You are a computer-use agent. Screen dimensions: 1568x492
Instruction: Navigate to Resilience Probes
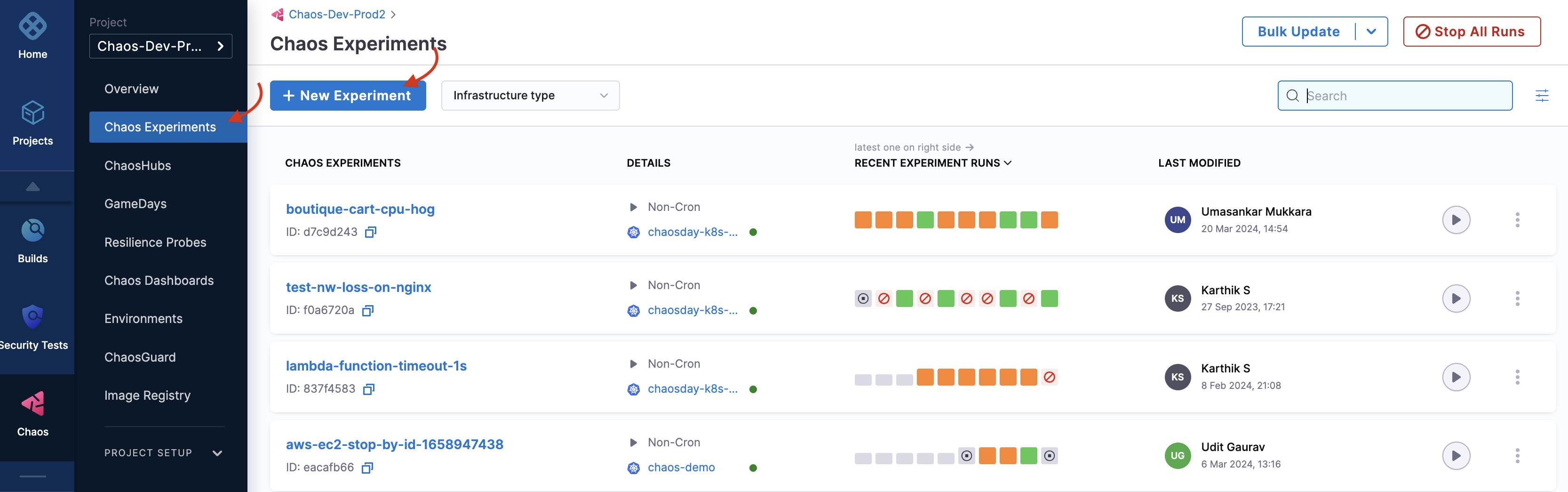(155, 242)
